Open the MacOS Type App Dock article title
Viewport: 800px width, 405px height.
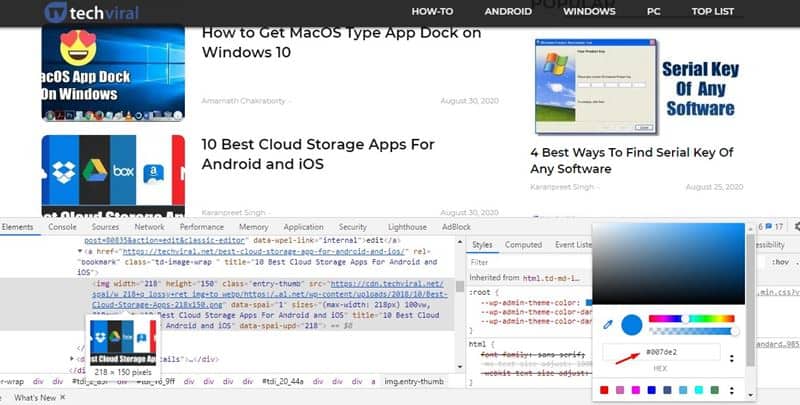point(341,42)
